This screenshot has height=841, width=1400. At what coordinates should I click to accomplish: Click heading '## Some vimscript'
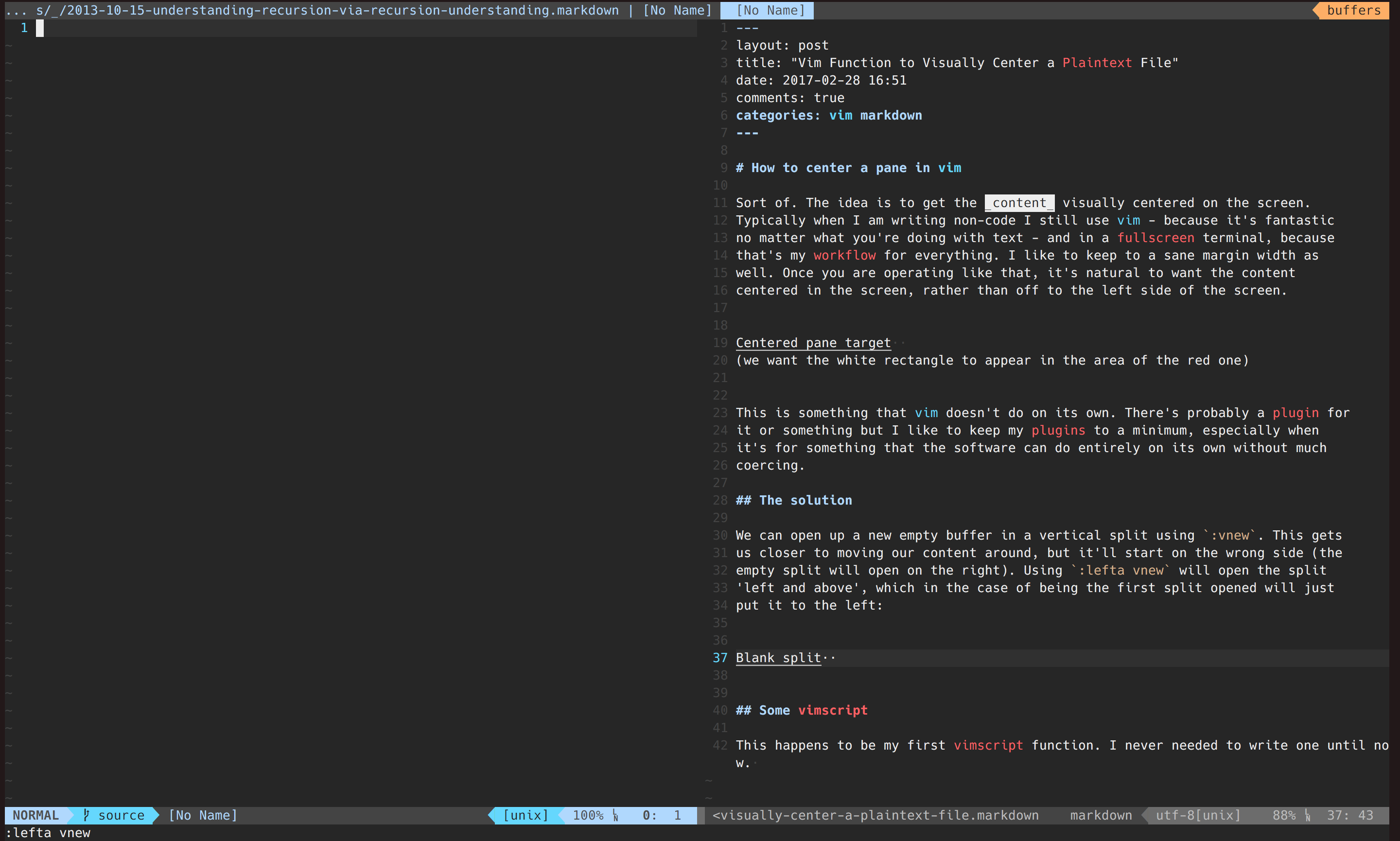pyautogui.click(x=801, y=711)
